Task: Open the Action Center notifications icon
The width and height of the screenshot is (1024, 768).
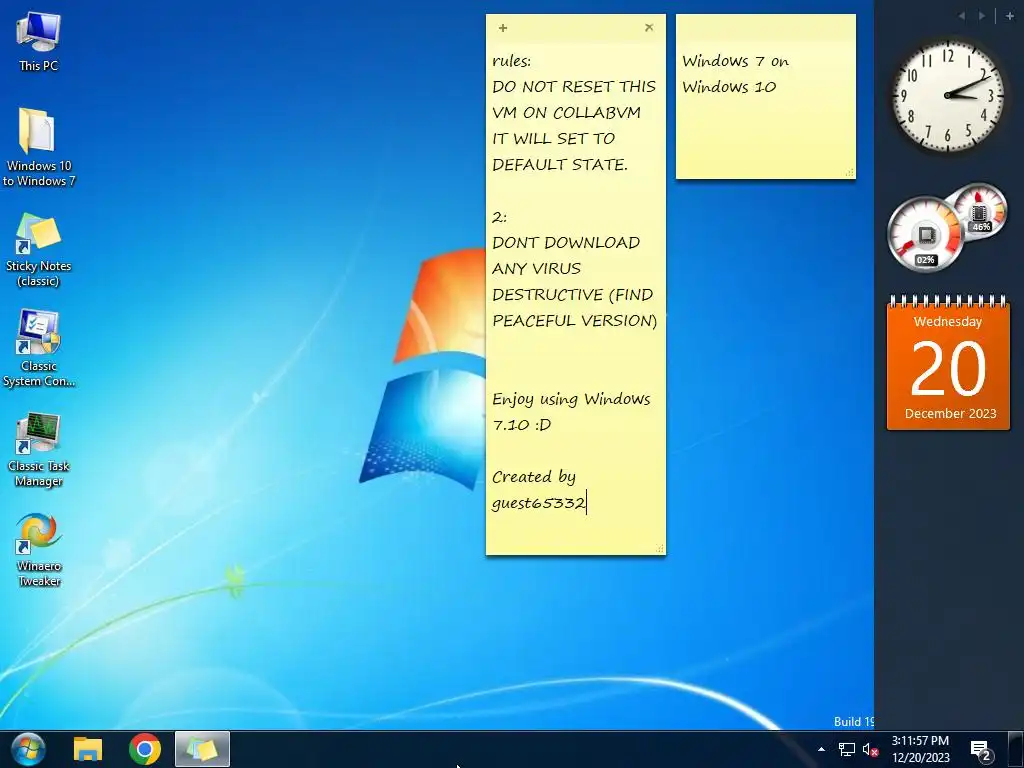Action: pos(981,750)
